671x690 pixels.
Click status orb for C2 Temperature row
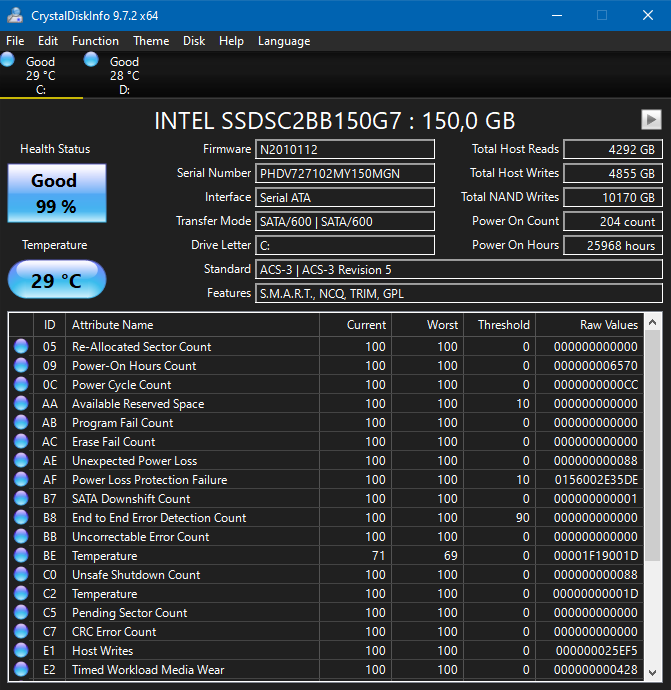click(x=21, y=593)
